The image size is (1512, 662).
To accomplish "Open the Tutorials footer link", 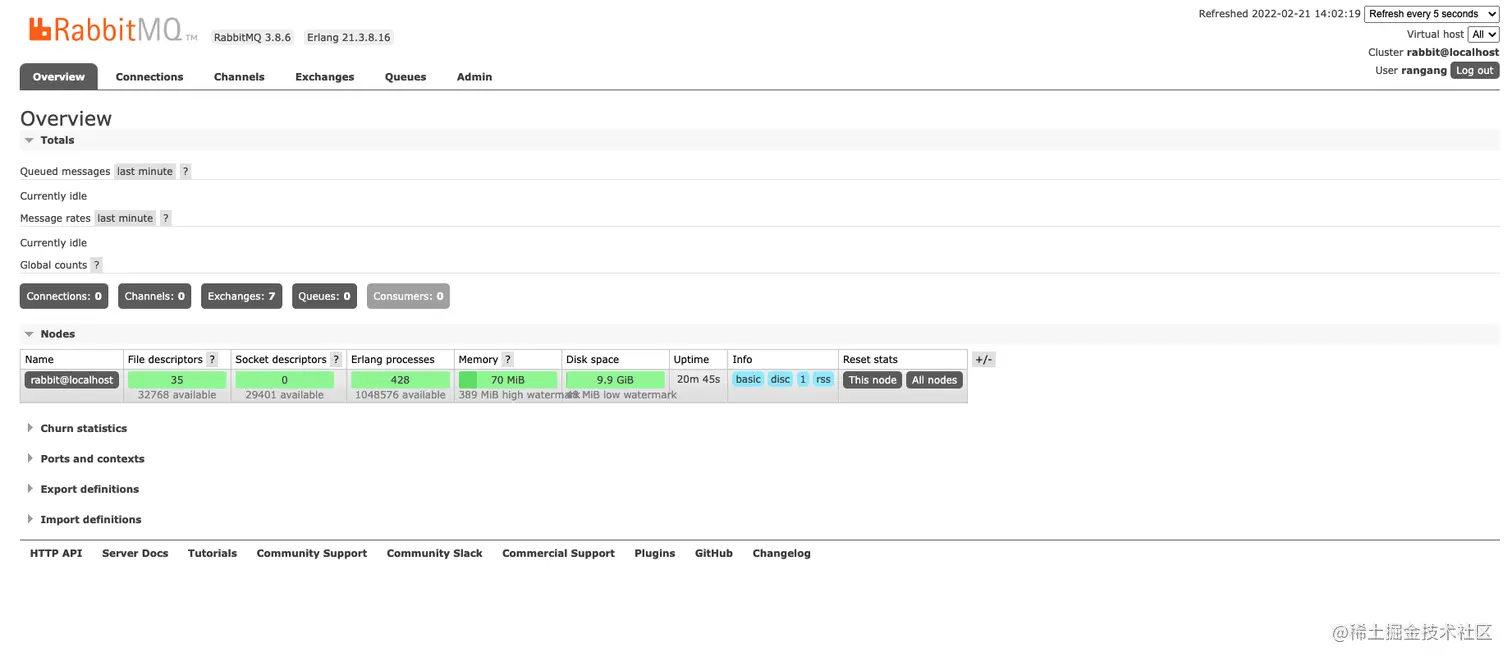I will tap(212, 553).
